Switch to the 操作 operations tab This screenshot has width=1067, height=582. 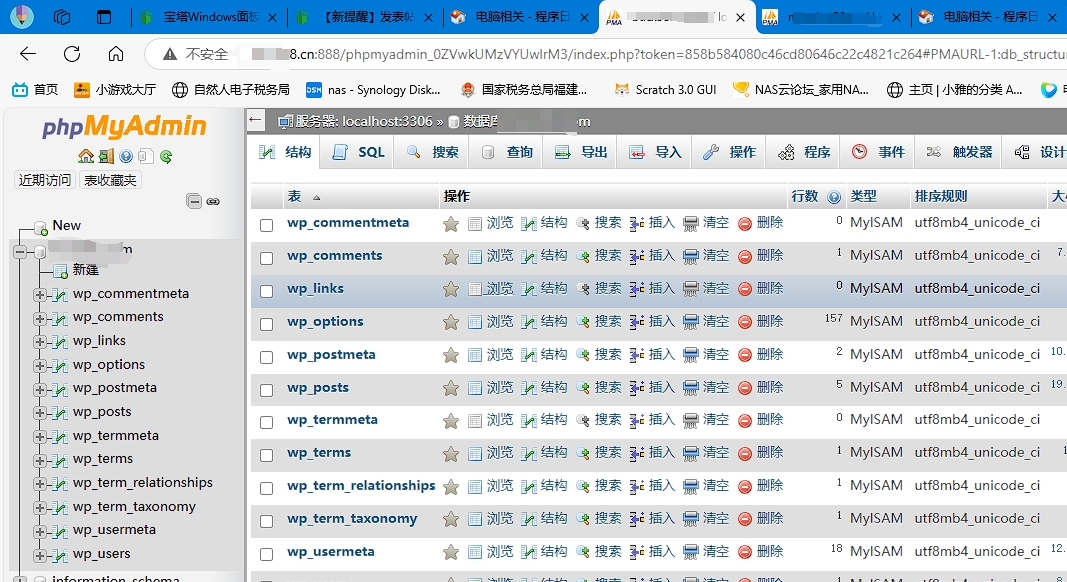(x=729, y=152)
